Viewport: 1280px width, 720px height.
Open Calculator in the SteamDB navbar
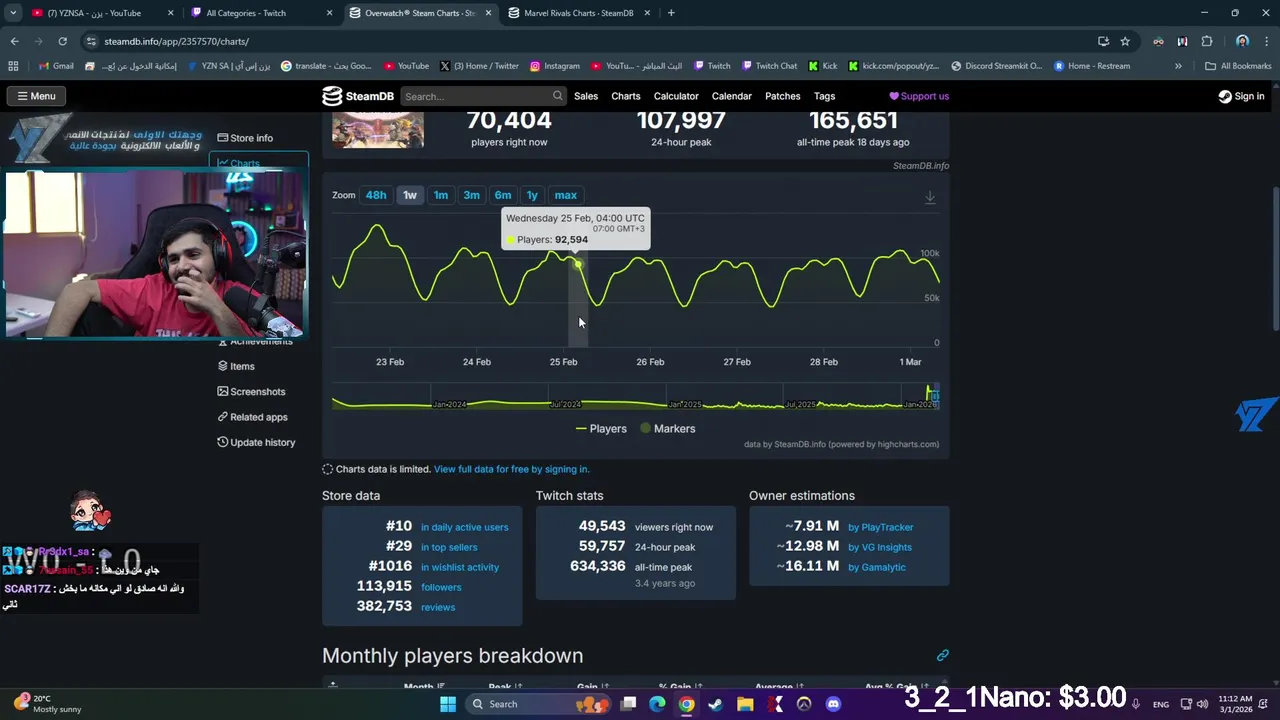[676, 96]
